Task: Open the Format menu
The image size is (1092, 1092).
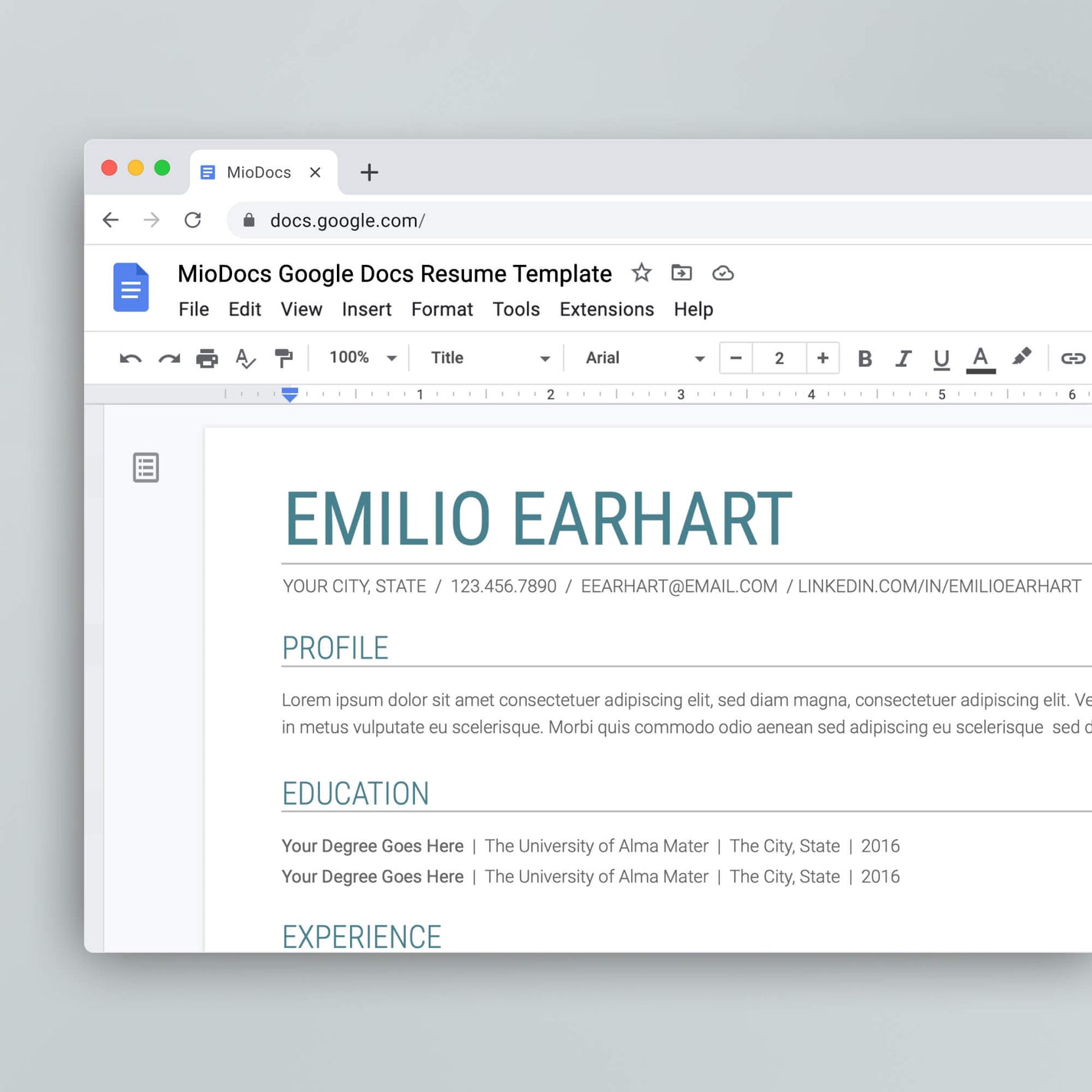Action: point(442,309)
